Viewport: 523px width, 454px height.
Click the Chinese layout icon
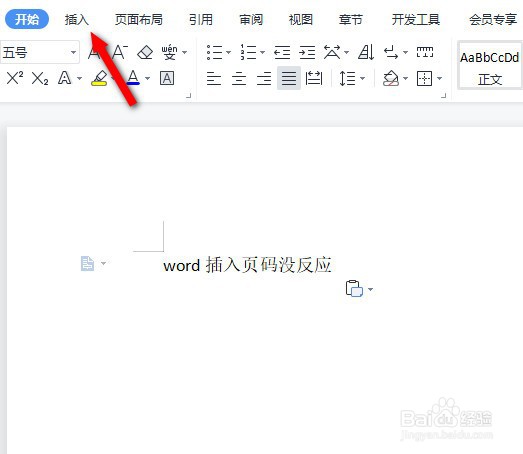[332, 52]
